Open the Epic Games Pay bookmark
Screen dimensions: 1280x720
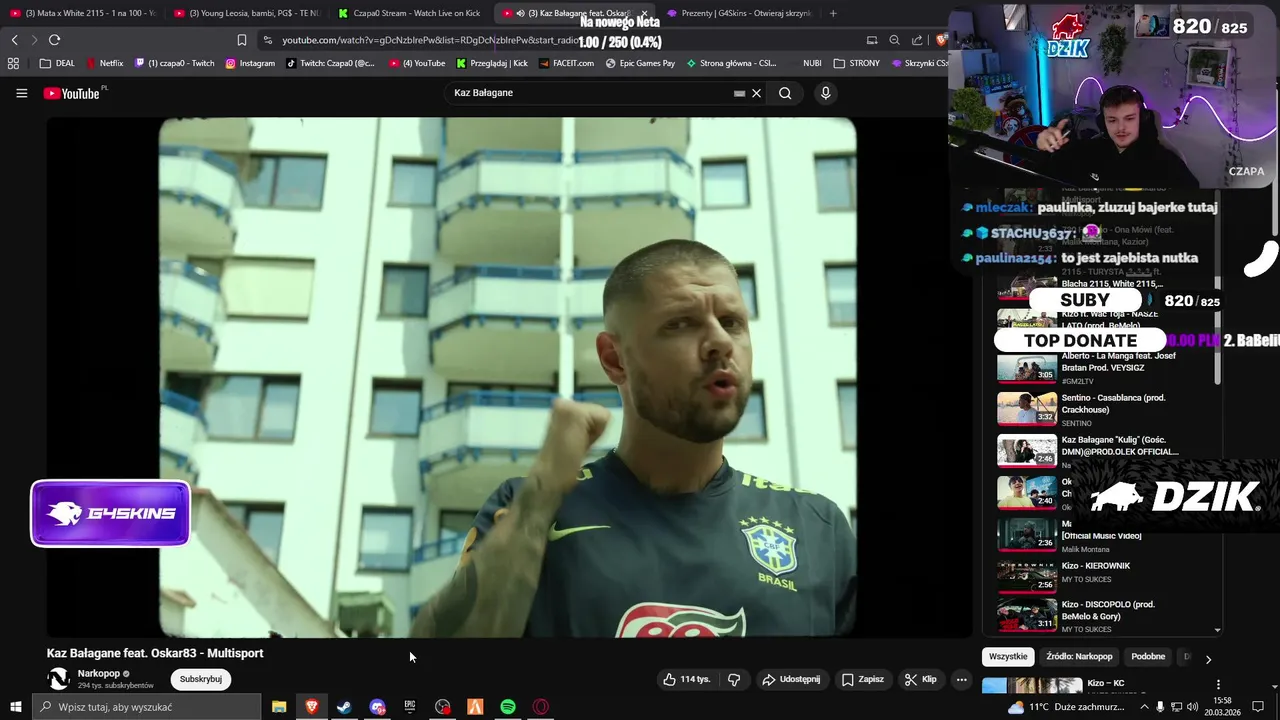point(640,63)
